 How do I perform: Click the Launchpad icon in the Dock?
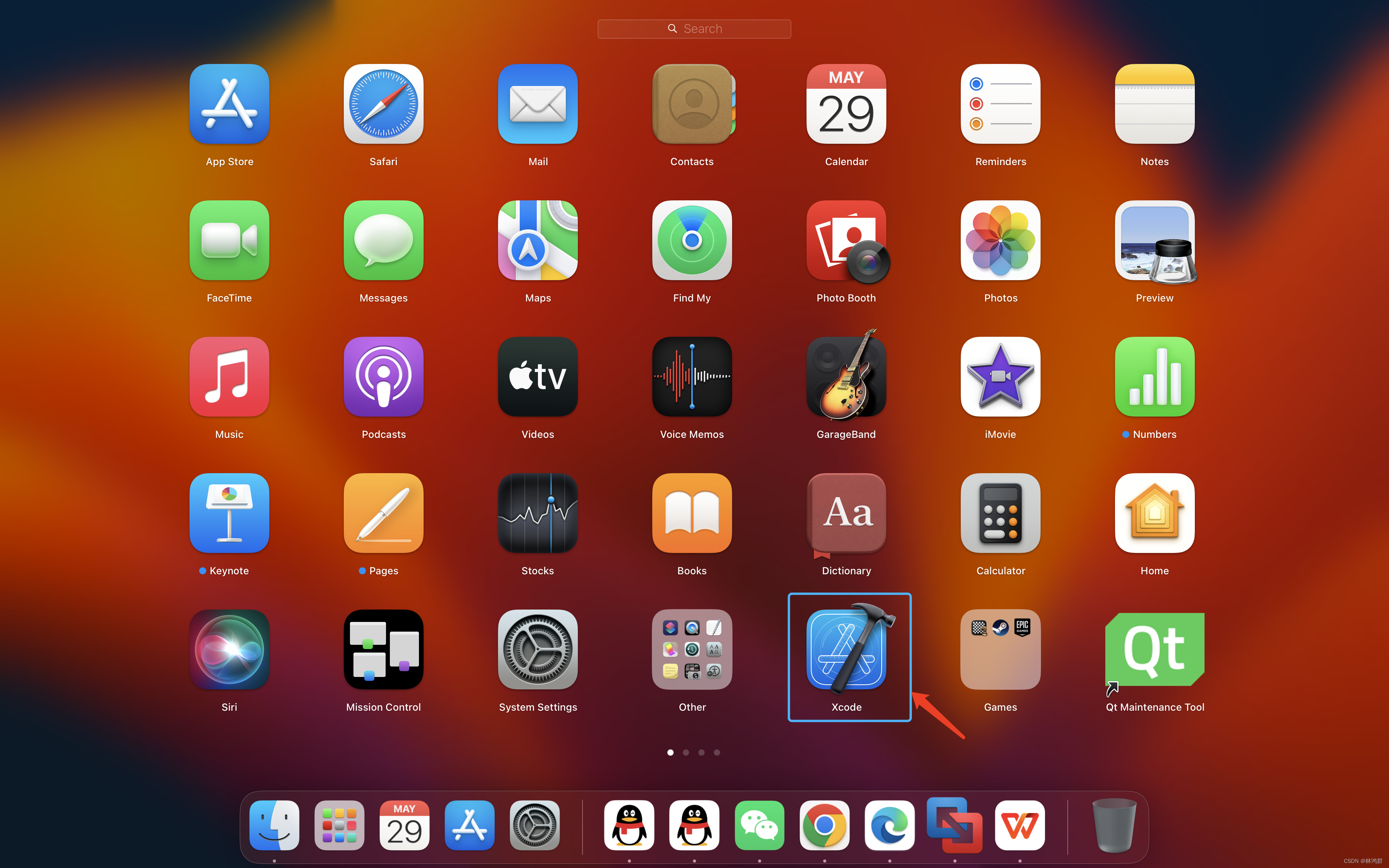coord(339,825)
